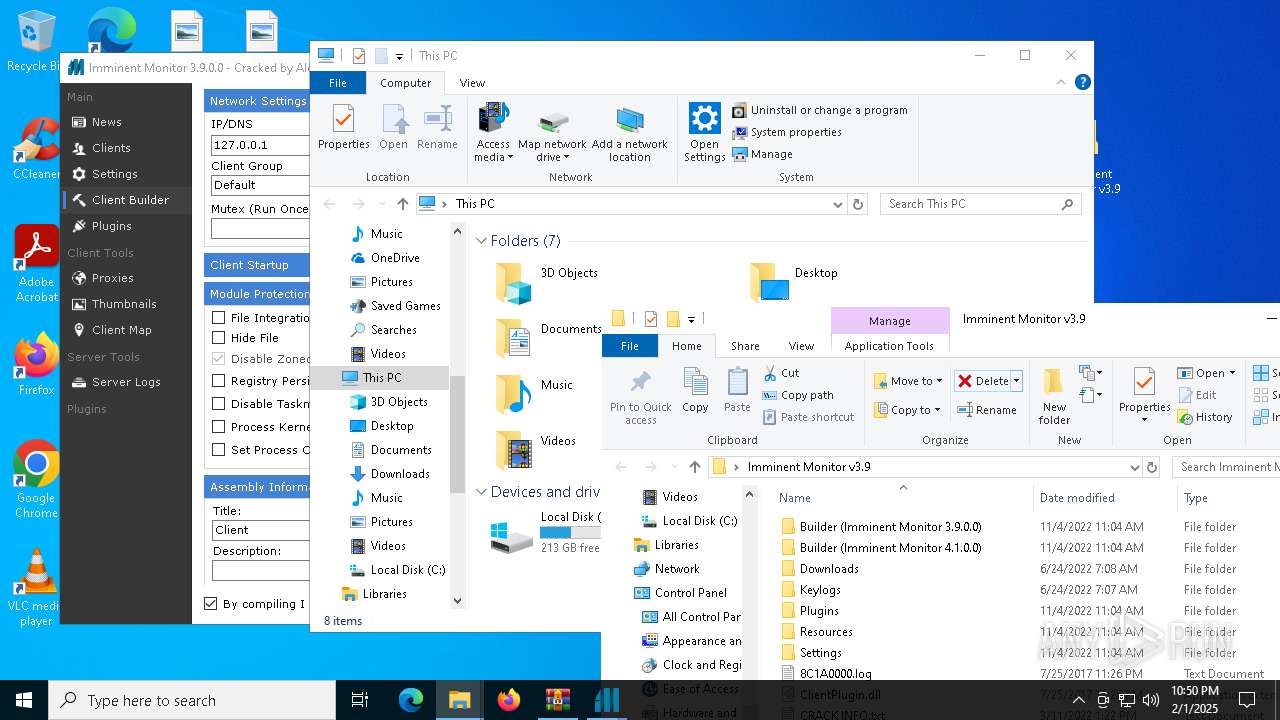The height and width of the screenshot is (720, 1280).
Task: Uncheck the By compiling agreement checkbox
Action: pyautogui.click(x=210, y=604)
